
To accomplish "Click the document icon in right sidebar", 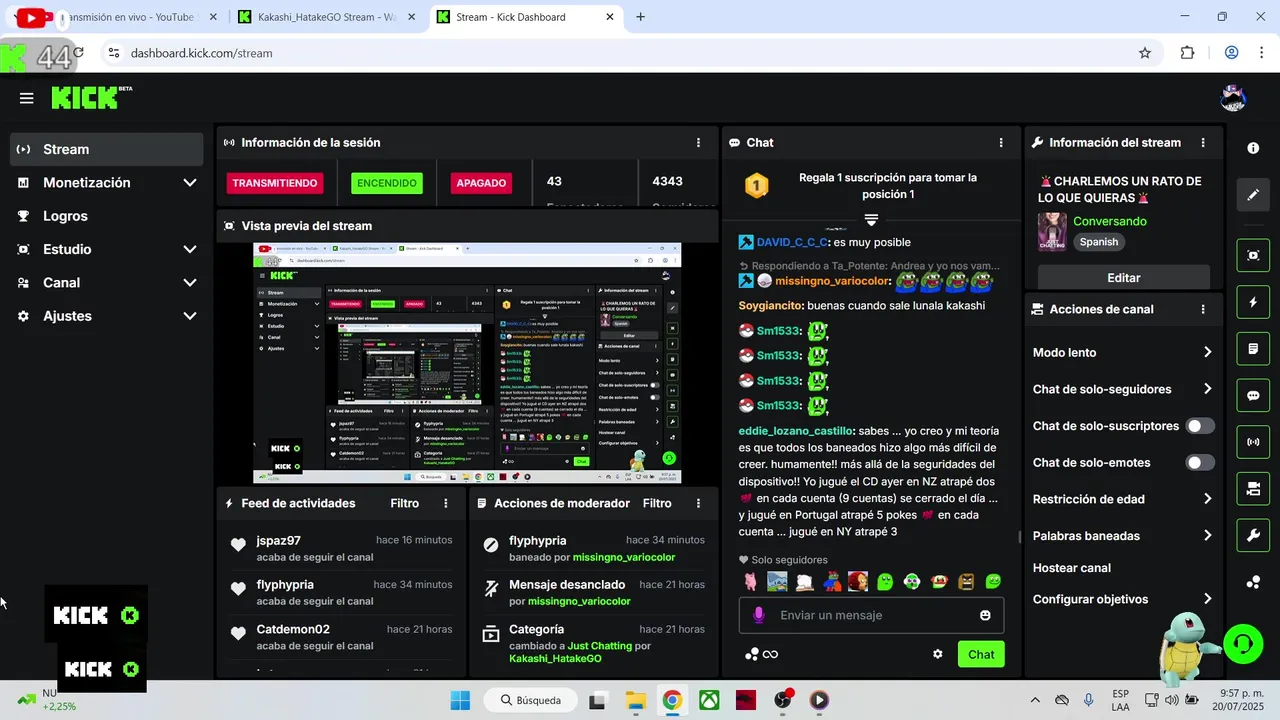I will coord(1253,349).
